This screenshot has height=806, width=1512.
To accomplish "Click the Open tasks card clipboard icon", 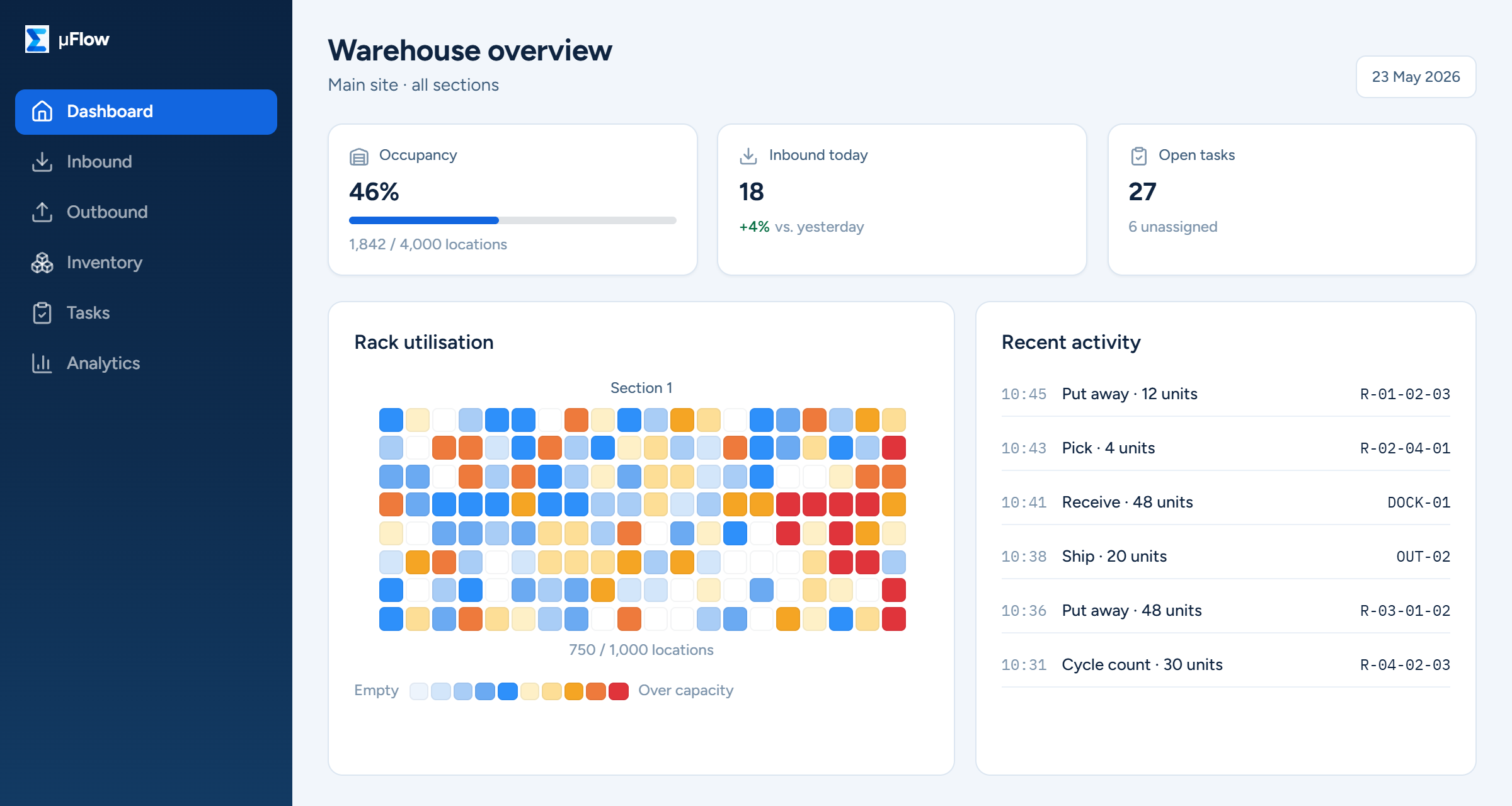I will [1138, 156].
